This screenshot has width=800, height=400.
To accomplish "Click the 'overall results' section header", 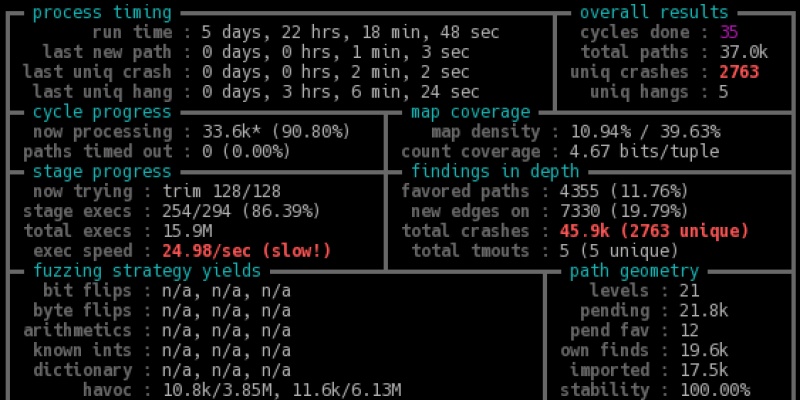I will [x=654, y=12].
